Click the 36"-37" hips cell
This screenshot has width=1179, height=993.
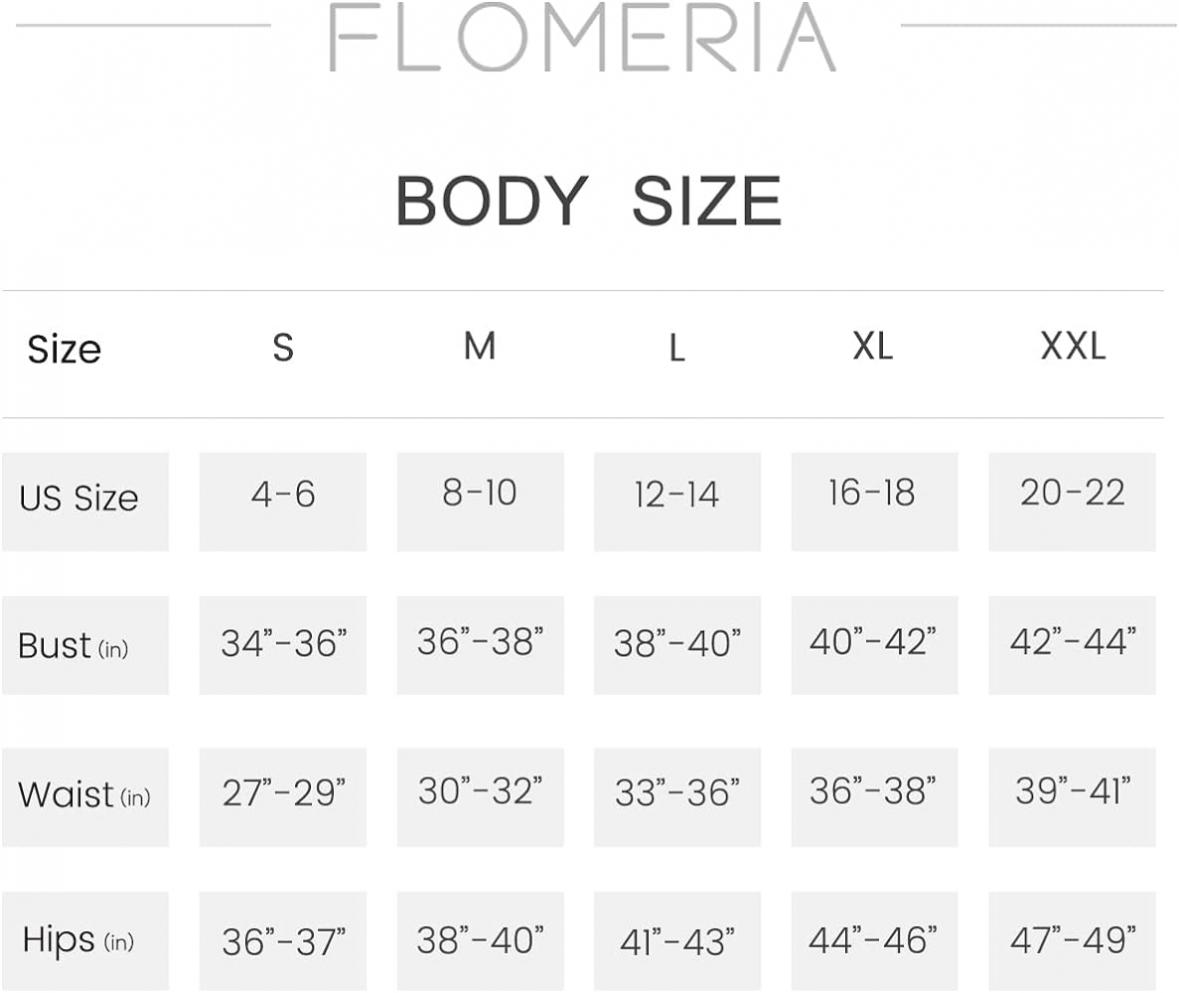[x=283, y=941]
